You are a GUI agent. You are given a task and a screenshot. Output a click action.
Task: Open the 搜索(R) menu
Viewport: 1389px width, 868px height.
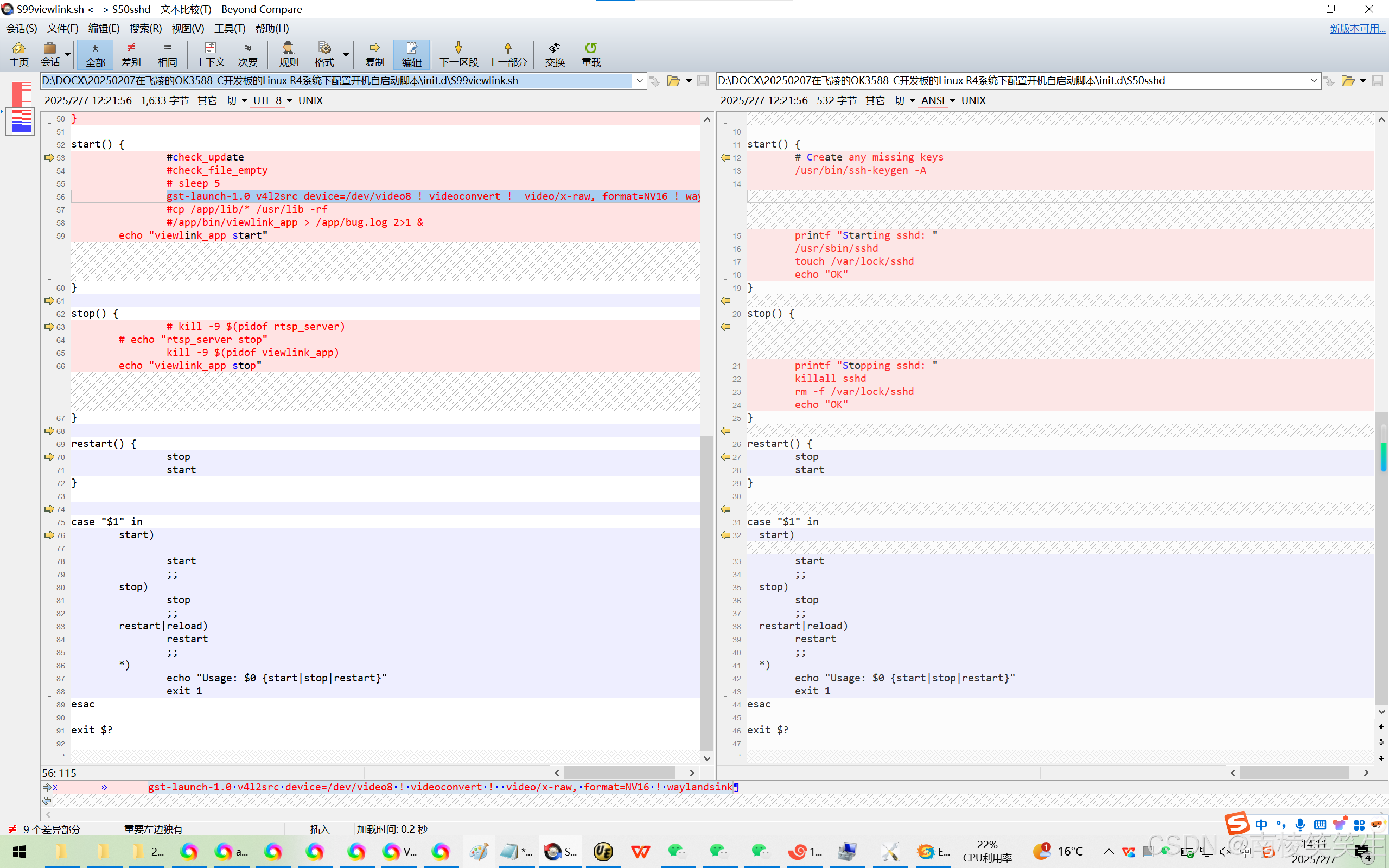(145, 28)
